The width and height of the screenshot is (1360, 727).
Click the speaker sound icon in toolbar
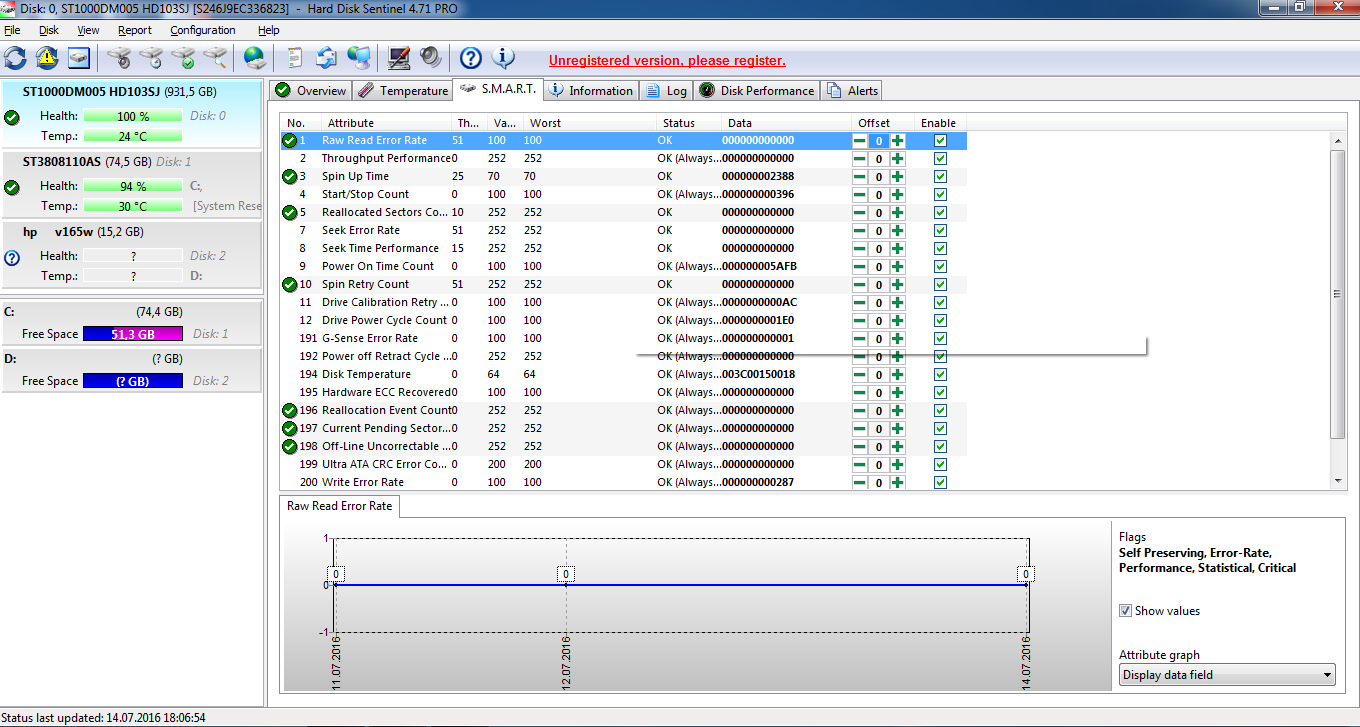coord(431,58)
